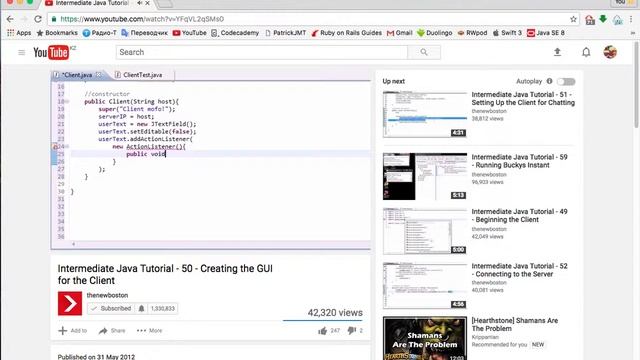Click the magnifying glass search button
The height and width of the screenshot is (360, 640).
coord(424,52)
